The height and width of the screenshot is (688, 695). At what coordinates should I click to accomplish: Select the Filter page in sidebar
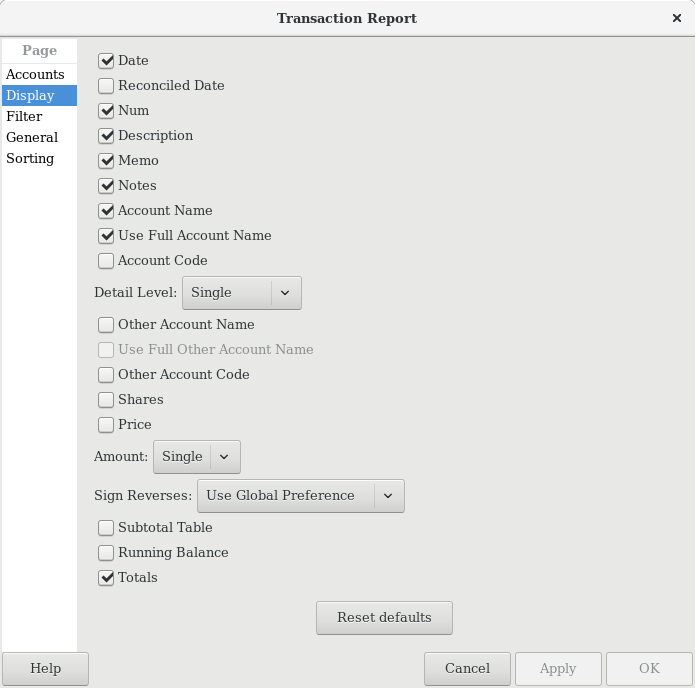click(24, 117)
